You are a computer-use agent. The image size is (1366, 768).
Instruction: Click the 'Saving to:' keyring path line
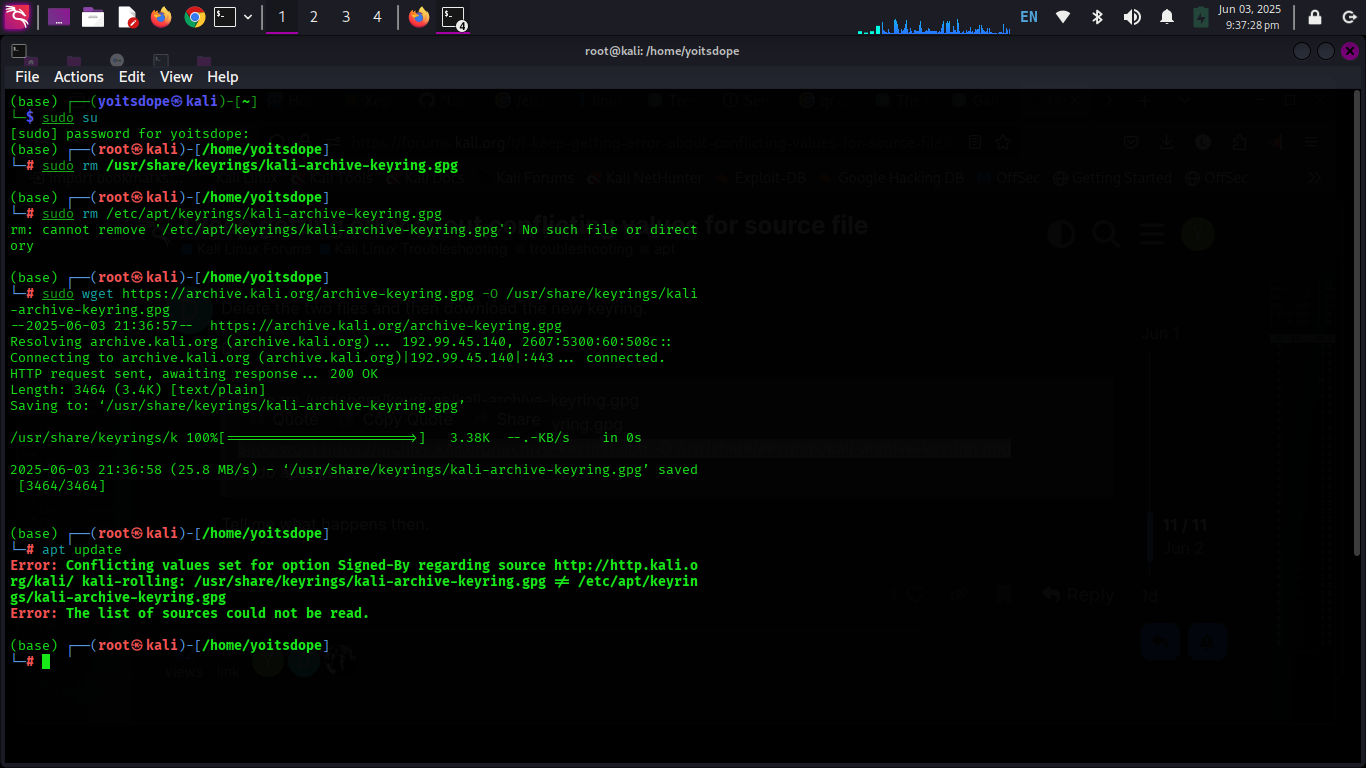point(238,405)
